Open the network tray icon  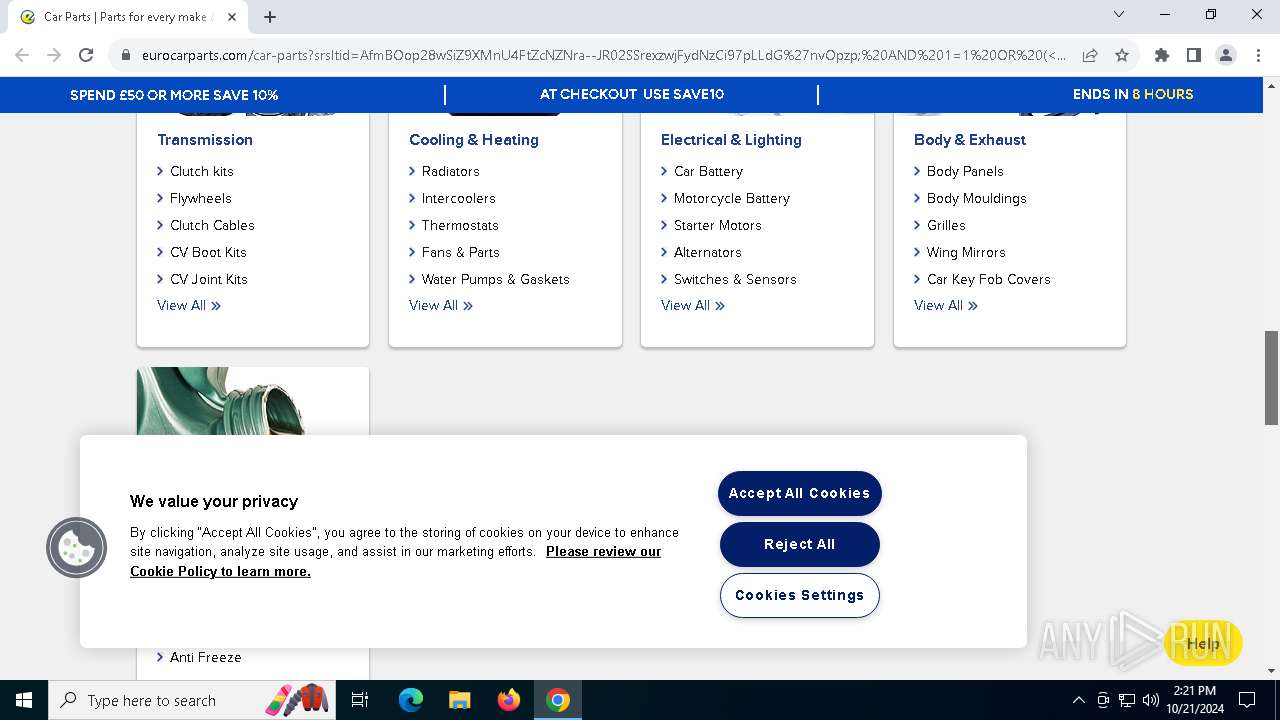coord(1127,700)
